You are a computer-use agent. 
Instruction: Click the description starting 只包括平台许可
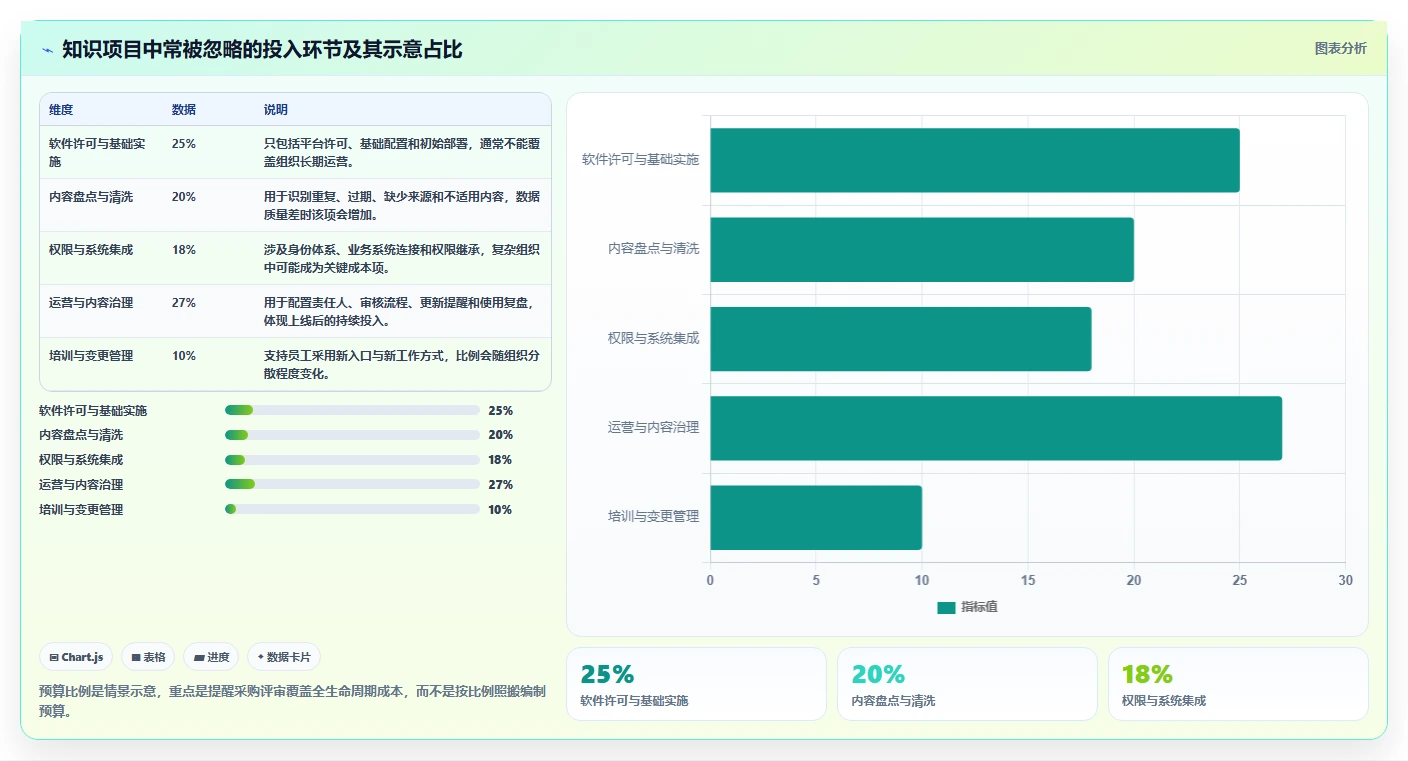click(x=402, y=152)
